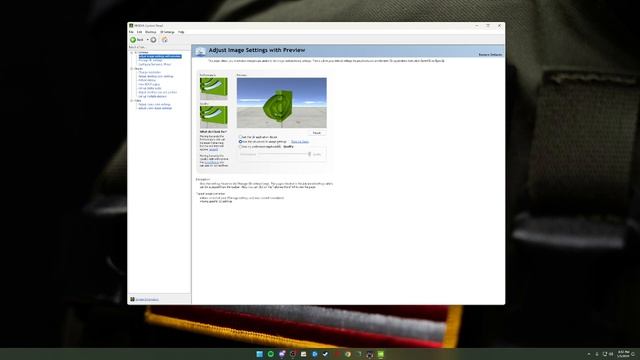This screenshot has width=640, height=360.
Task: Click the Quality sample thumbnail
Action: pos(213,117)
